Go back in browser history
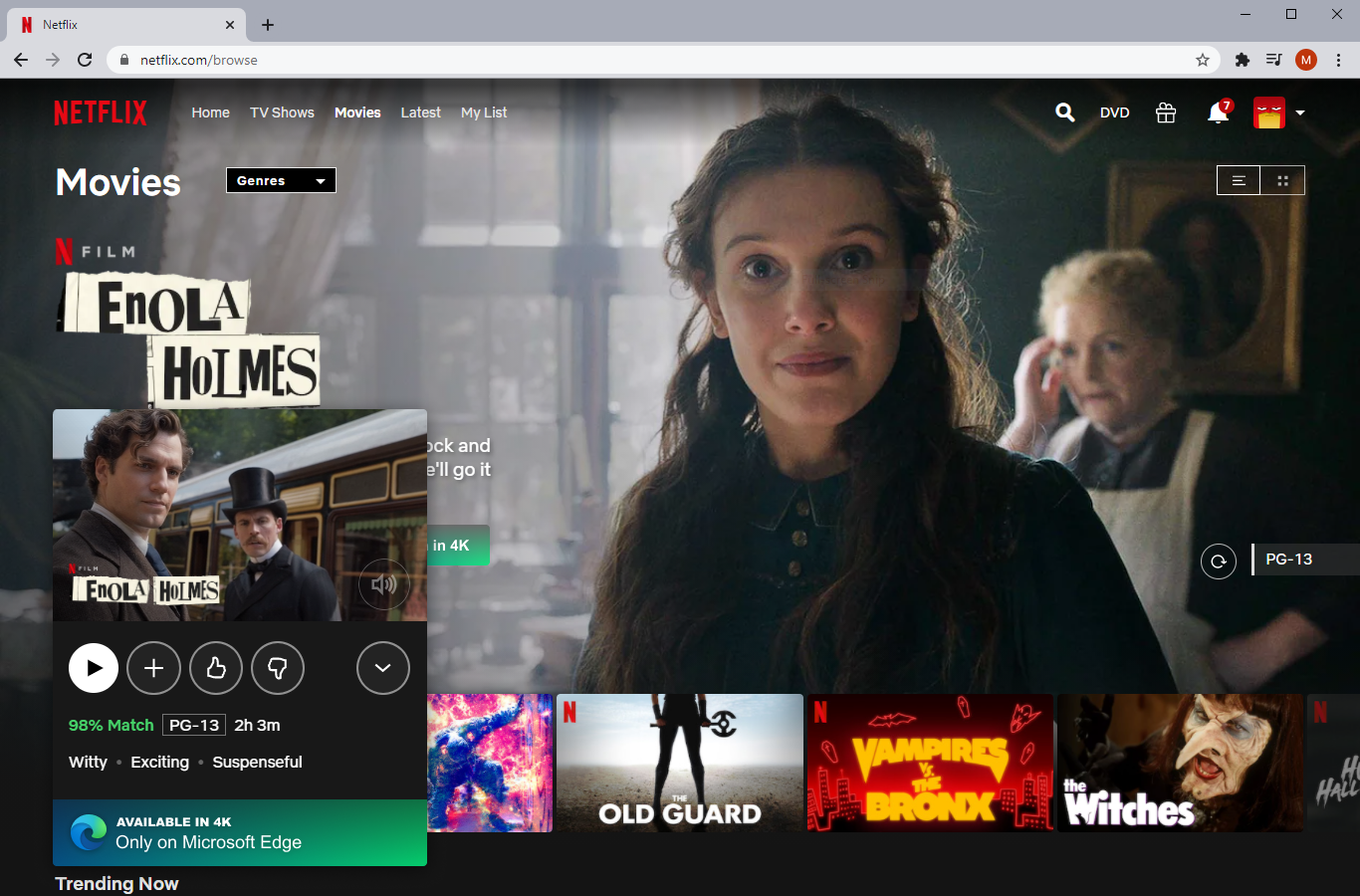Viewport: 1360px width, 896px height. click(21, 60)
